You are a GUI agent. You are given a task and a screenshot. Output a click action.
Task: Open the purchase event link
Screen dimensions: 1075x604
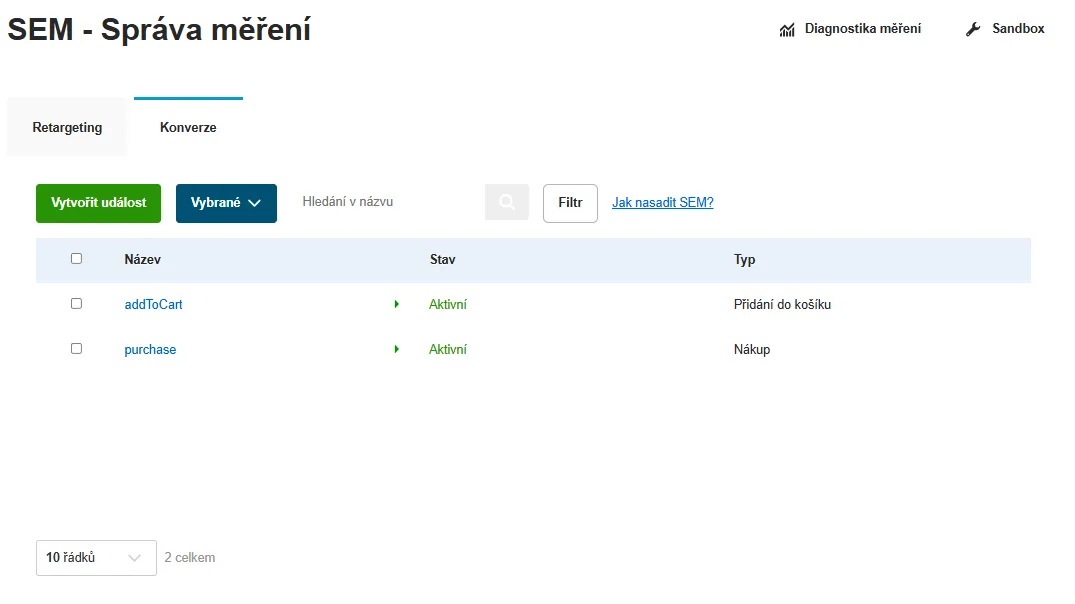[150, 350]
